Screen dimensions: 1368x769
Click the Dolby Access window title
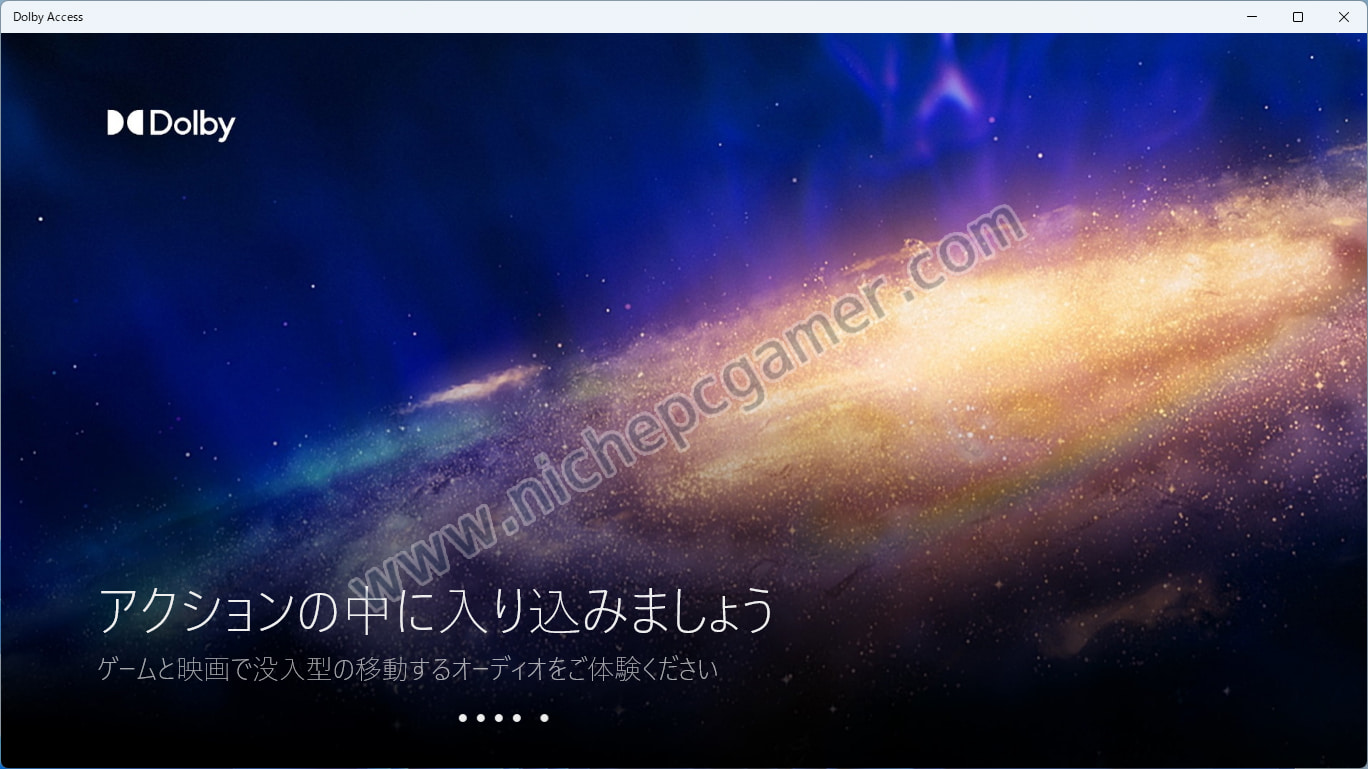coord(48,17)
